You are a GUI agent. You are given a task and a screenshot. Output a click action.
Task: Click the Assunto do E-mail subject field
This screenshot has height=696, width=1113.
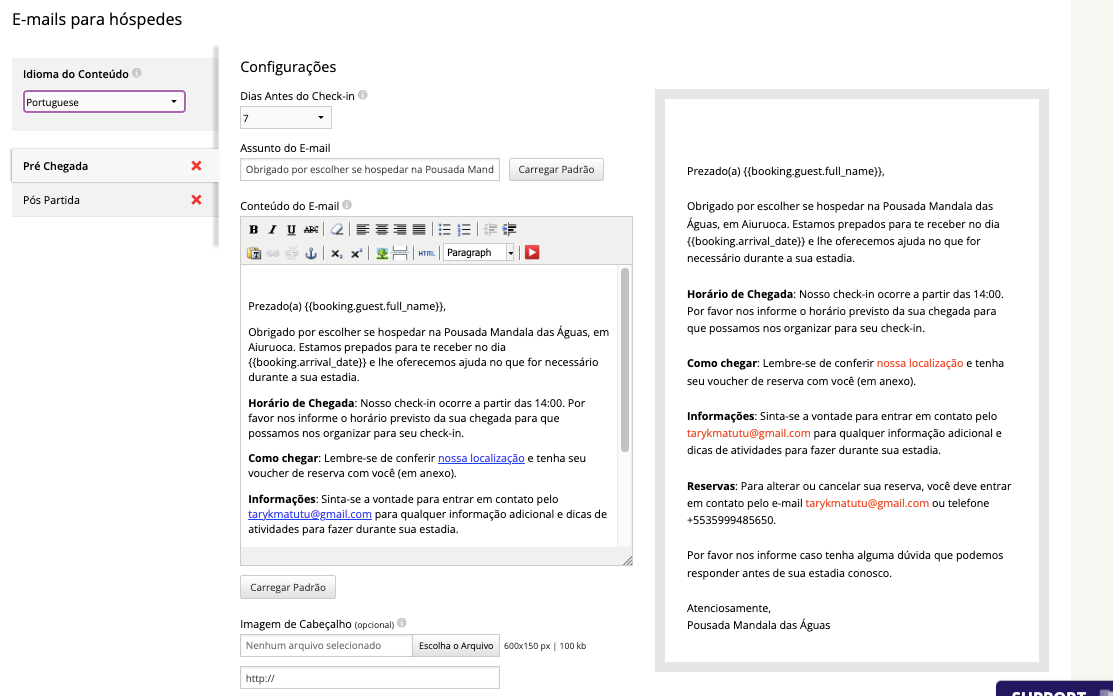coord(370,170)
